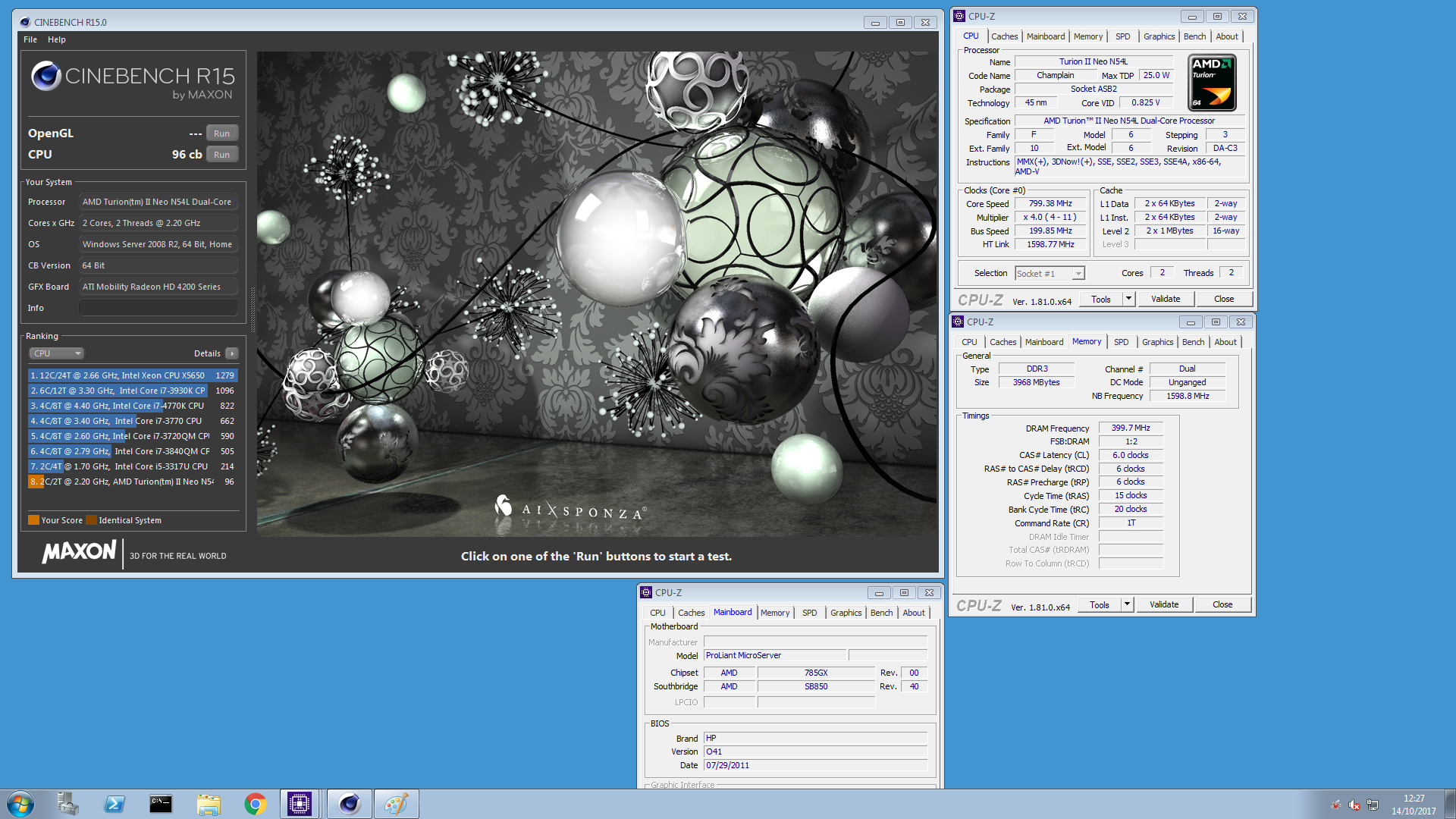
Task: Open Command Prompt taskbar icon
Action: pos(161,804)
